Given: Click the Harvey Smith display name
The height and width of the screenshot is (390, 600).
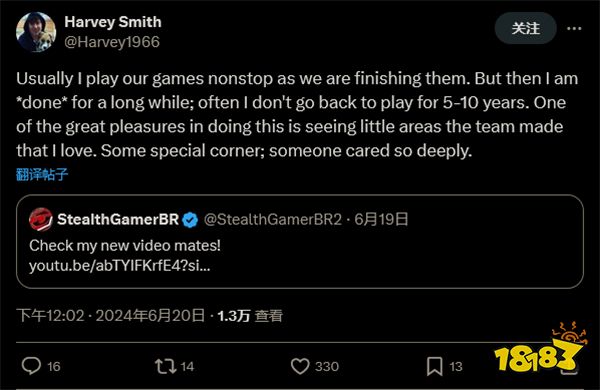Looking at the screenshot, I should pyautogui.click(x=113, y=22).
